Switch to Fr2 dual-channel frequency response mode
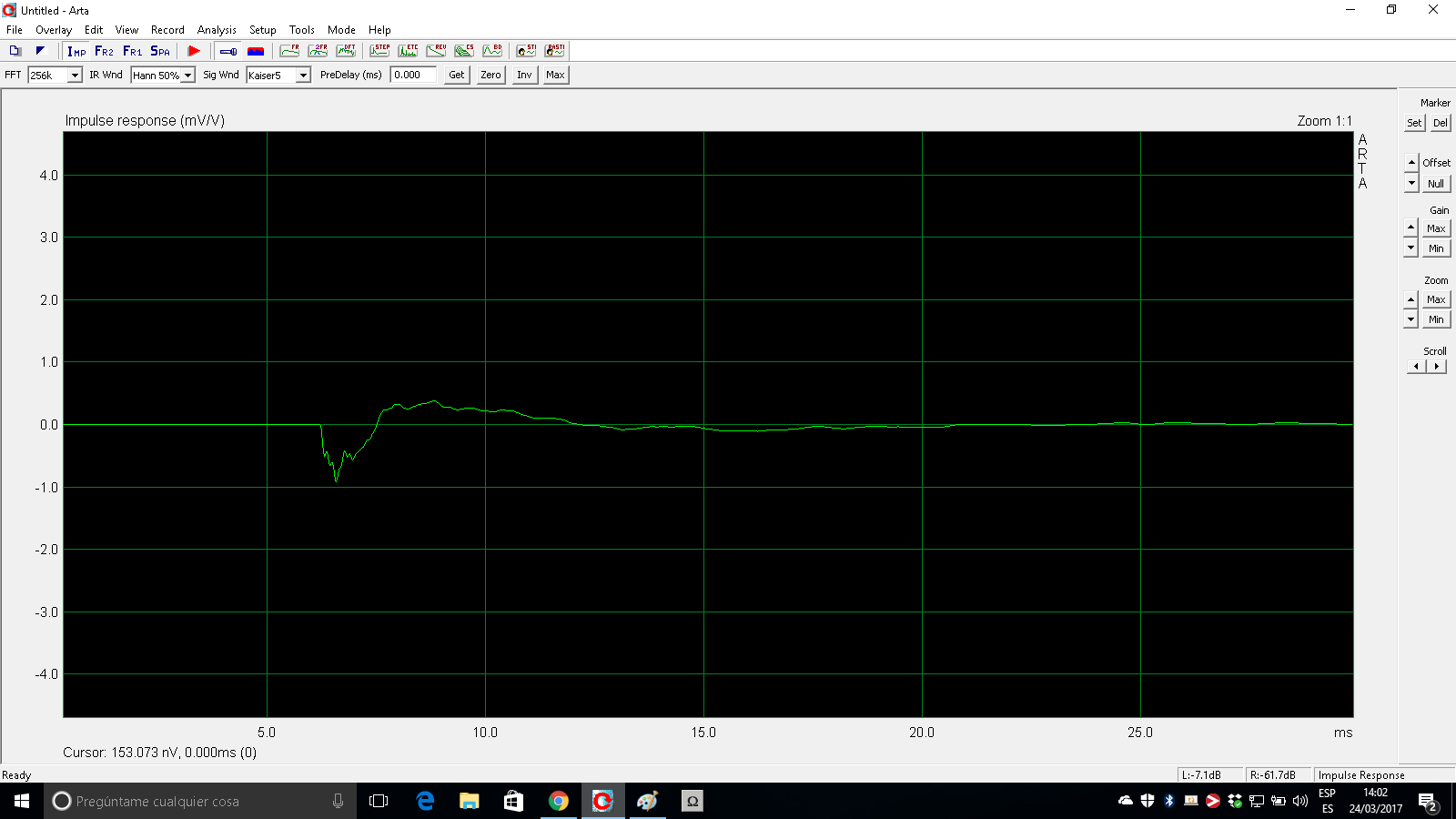 click(104, 51)
